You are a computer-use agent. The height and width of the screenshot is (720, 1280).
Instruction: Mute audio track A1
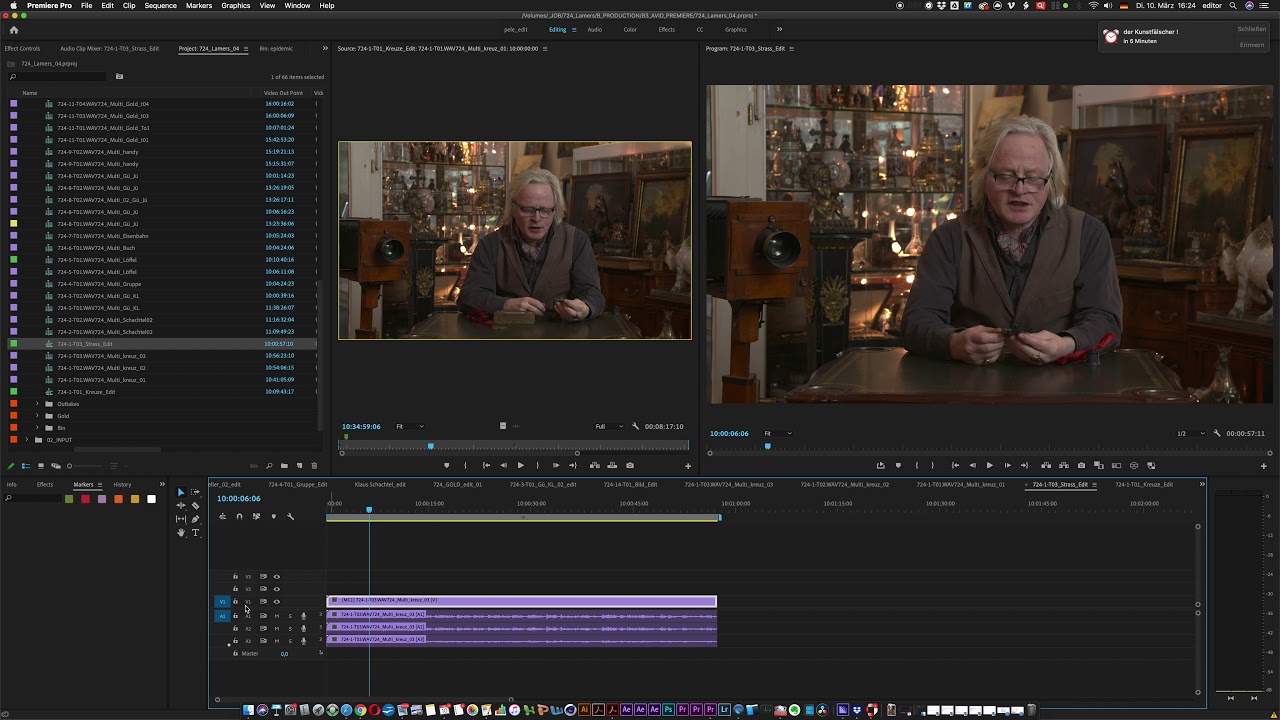click(x=277, y=616)
